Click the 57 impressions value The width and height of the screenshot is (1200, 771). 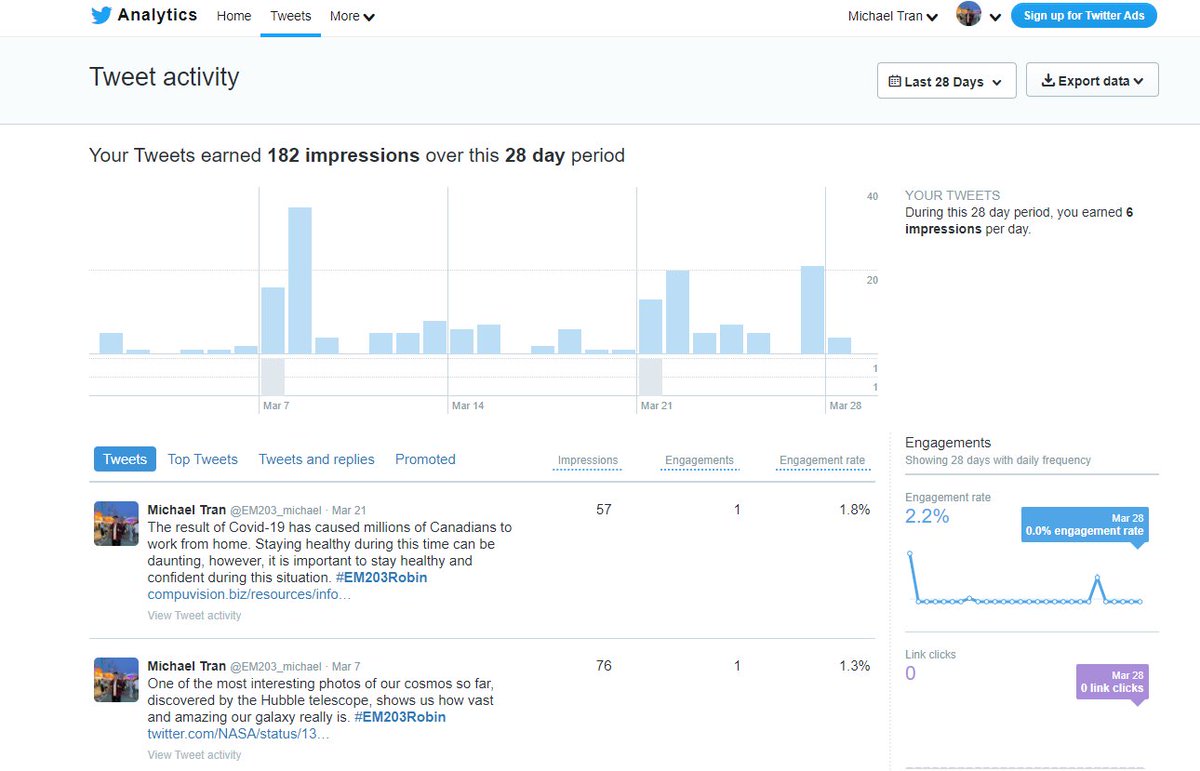[x=603, y=510]
